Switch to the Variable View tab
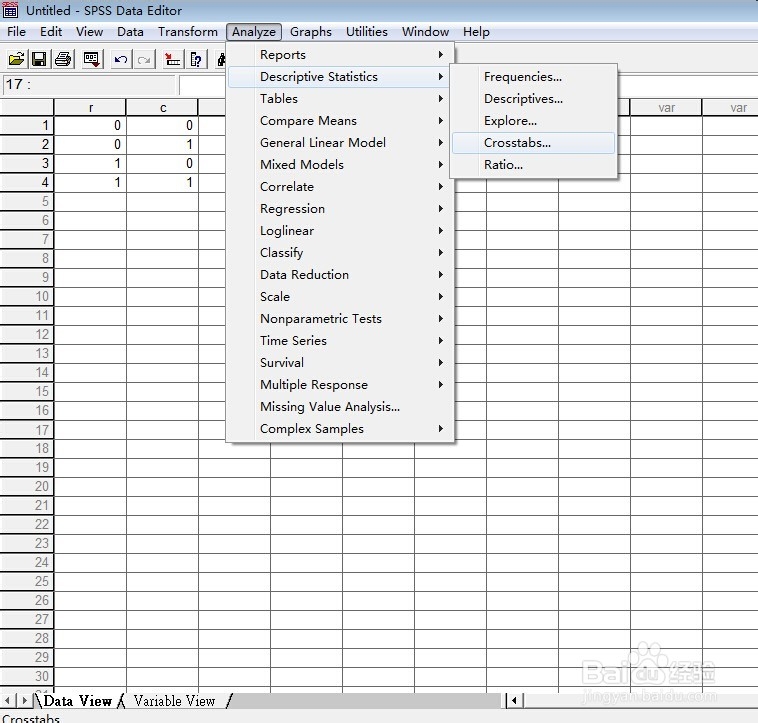 coord(175,701)
